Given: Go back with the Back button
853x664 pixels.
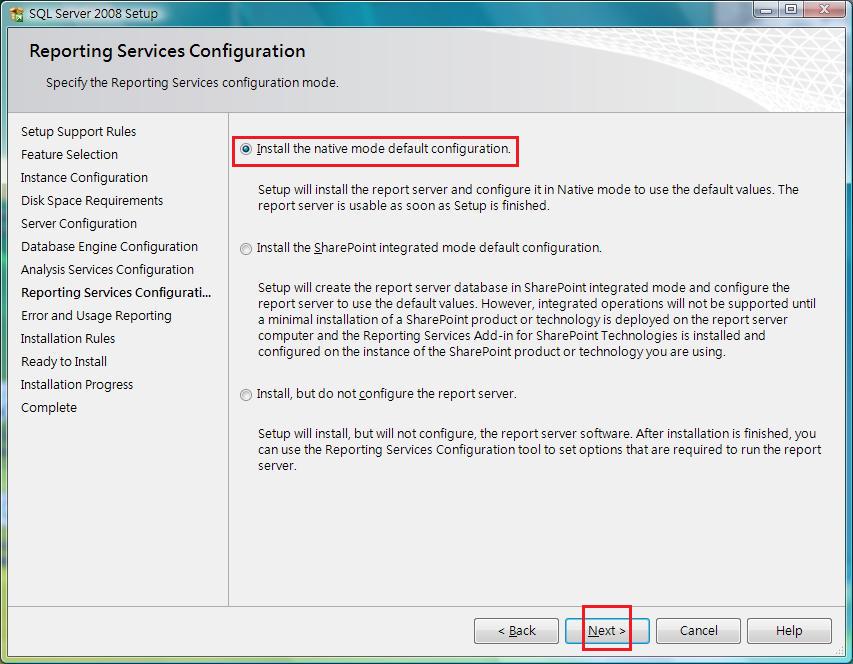Looking at the screenshot, I should pos(516,631).
